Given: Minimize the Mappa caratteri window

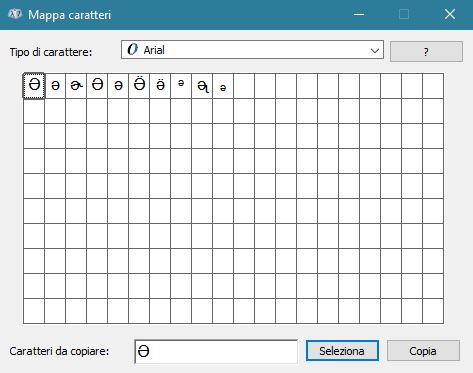Looking at the screenshot, I should (x=359, y=14).
